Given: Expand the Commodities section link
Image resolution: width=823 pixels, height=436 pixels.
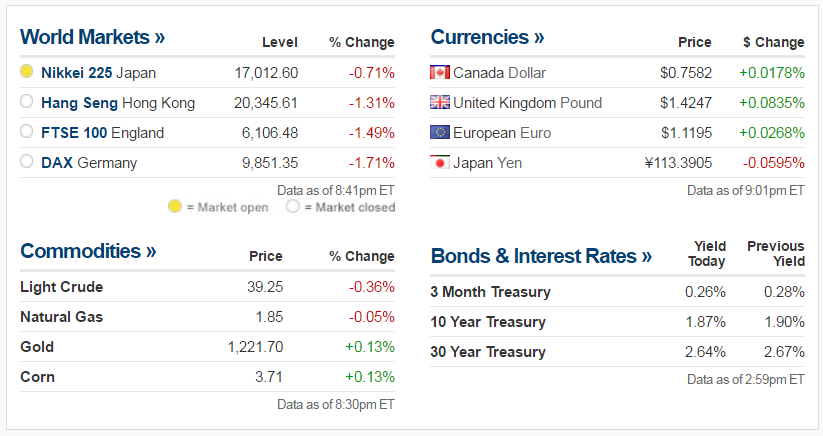Looking at the screenshot, I should 88,251.
